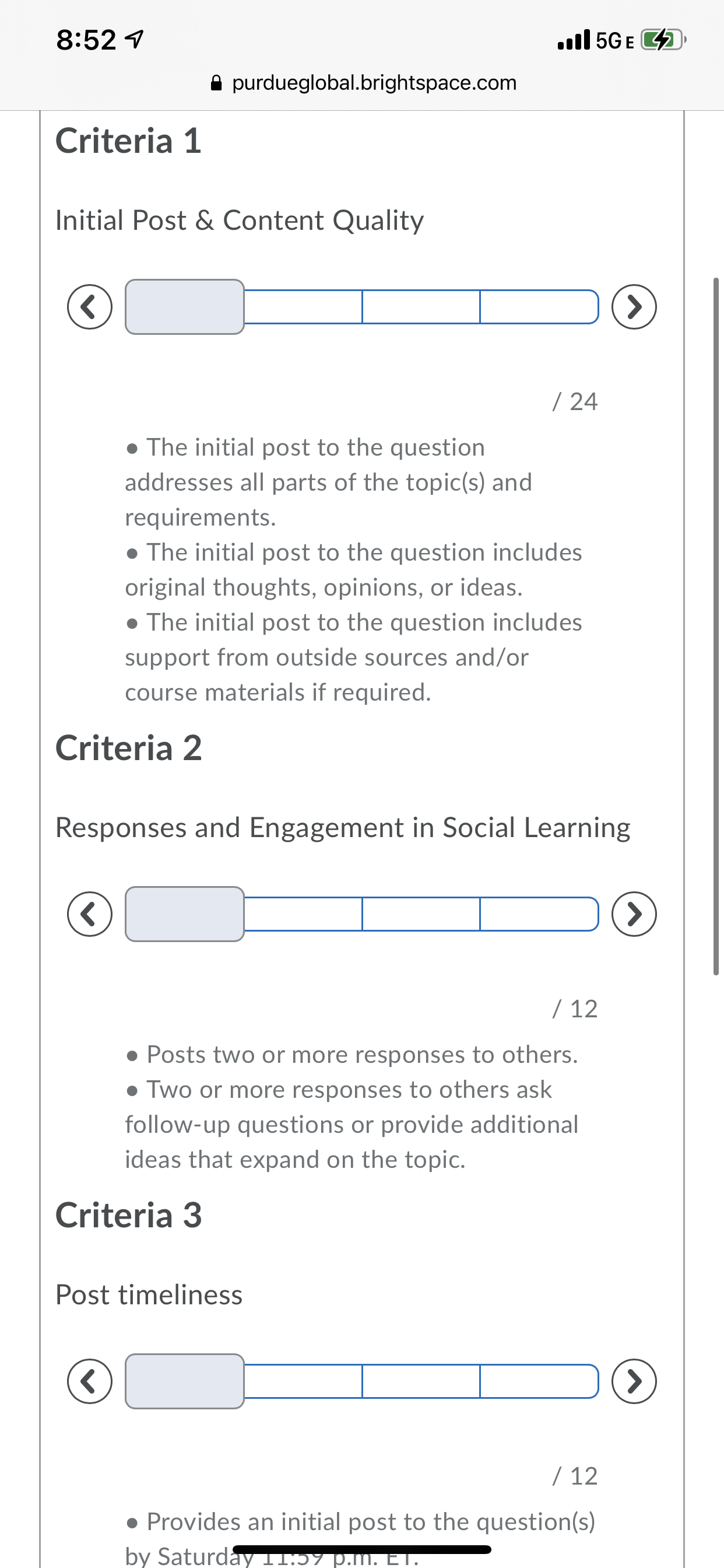Tap the battery charging icon in status bar
The height and width of the screenshot is (1568, 724).
click(x=663, y=40)
